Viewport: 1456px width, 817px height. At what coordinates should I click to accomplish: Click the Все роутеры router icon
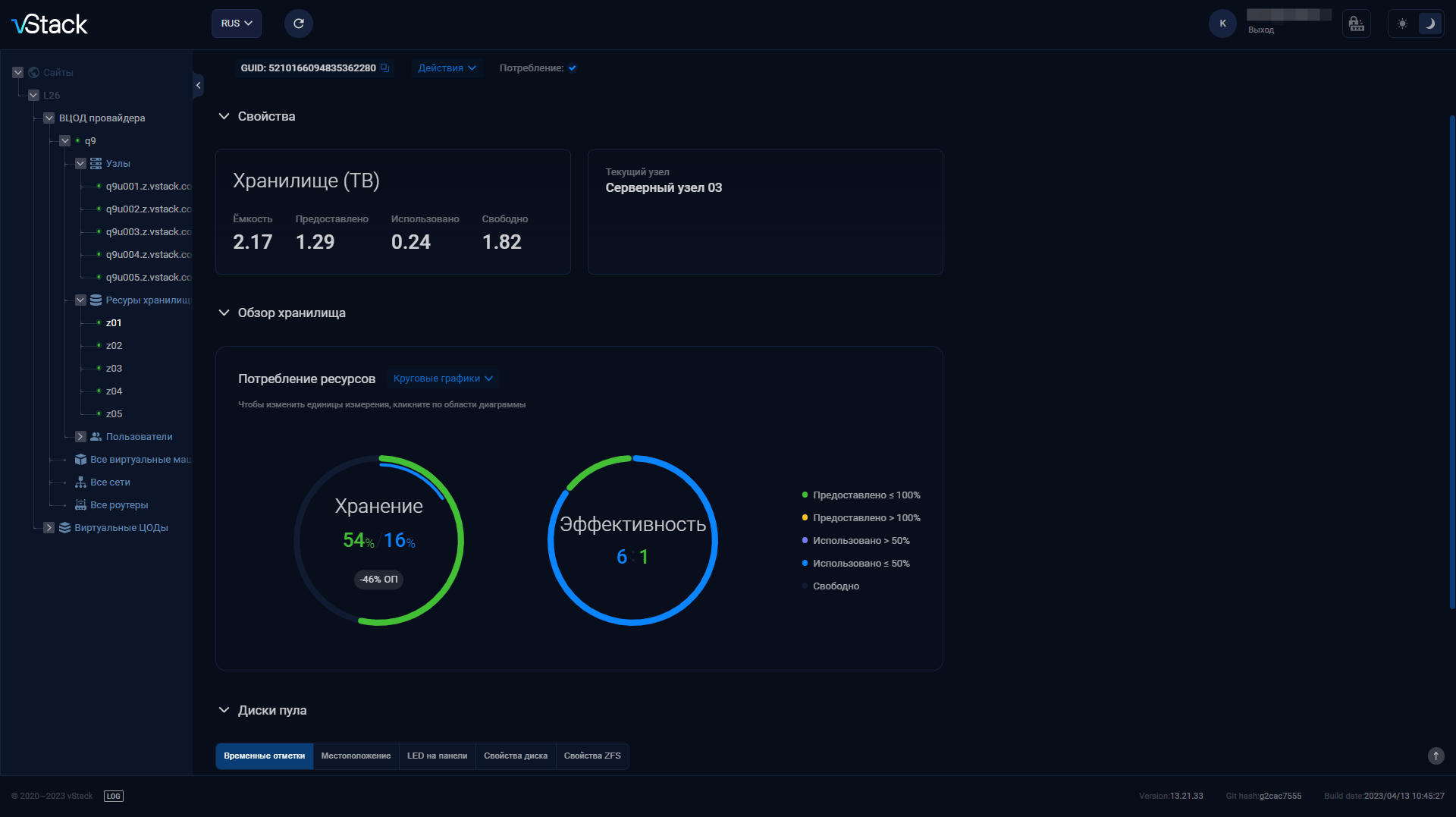point(81,504)
